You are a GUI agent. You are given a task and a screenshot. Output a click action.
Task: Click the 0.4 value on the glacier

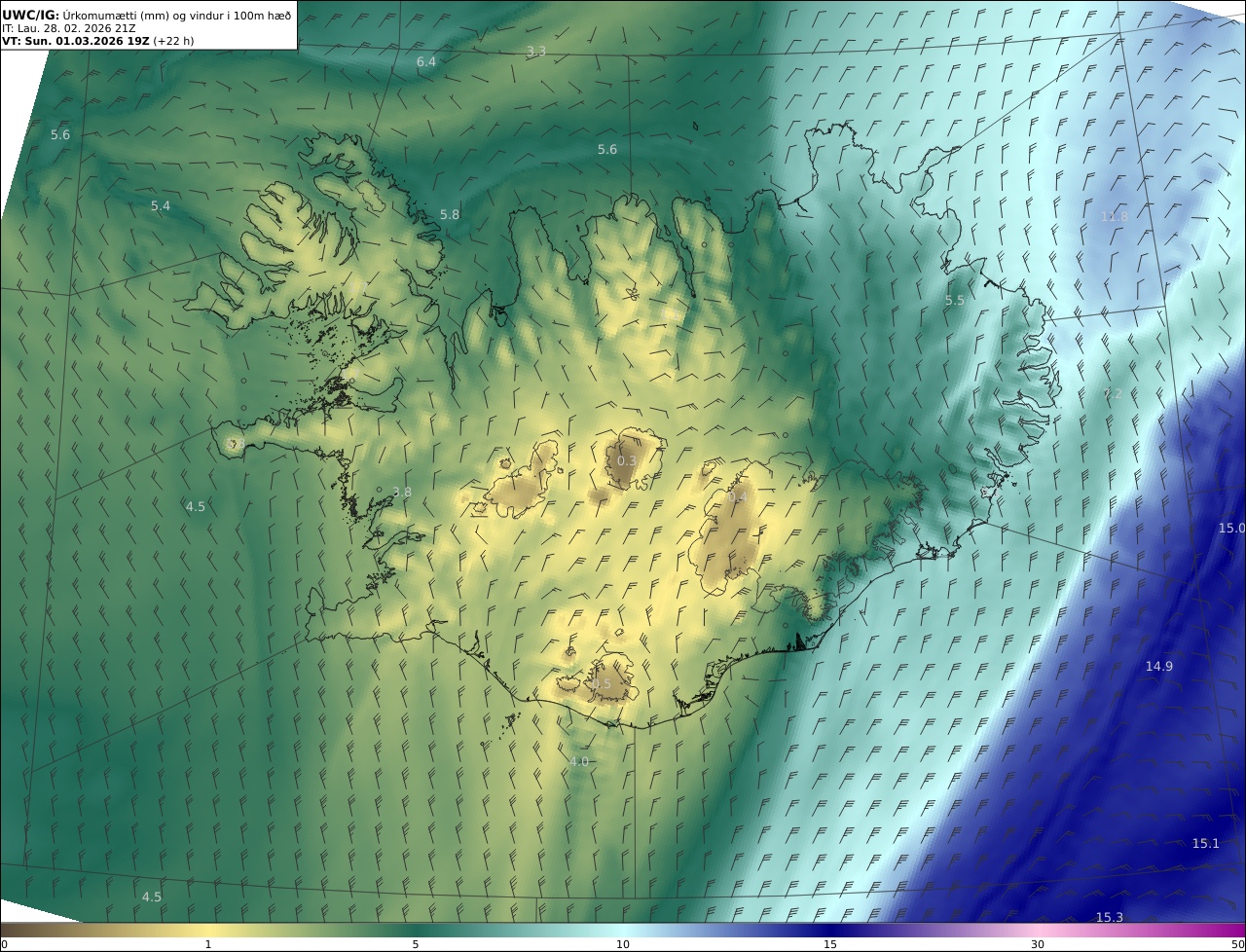[x=738, y=497]
